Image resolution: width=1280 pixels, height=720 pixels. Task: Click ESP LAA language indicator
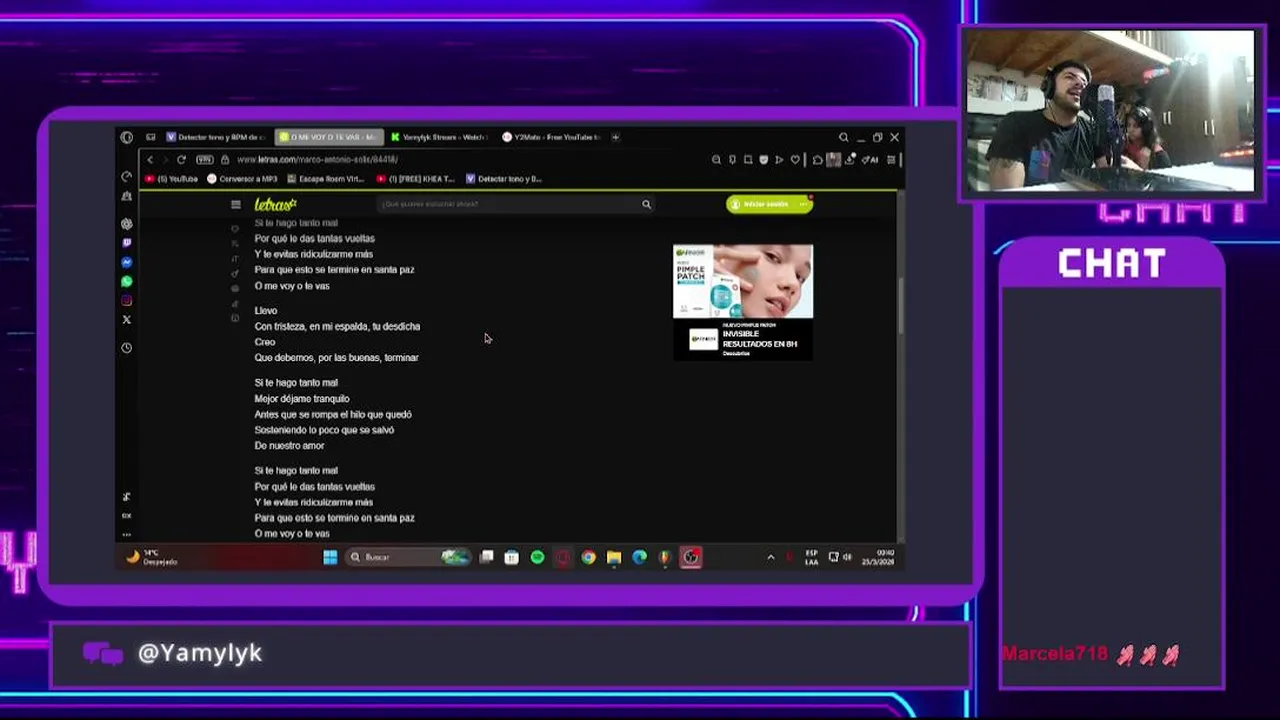click(811, 557)
